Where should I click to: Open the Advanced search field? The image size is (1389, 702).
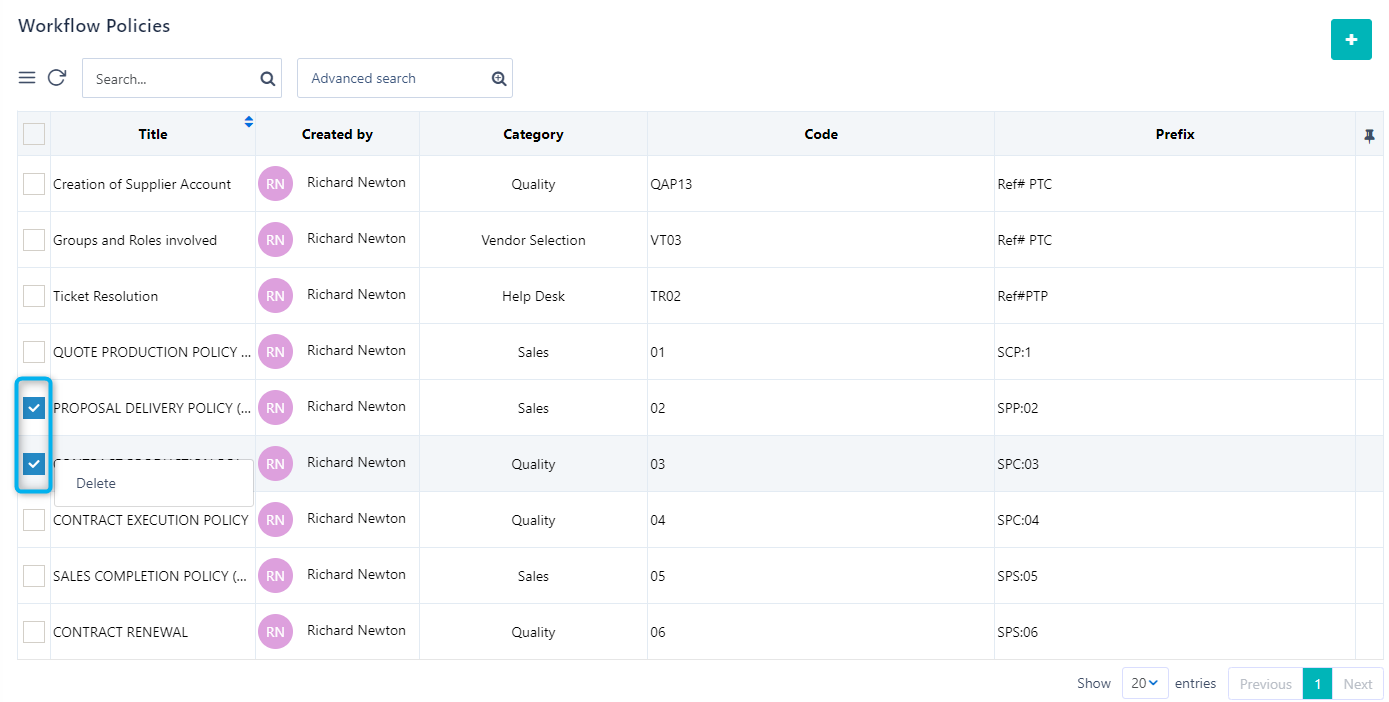coord(390,77)
